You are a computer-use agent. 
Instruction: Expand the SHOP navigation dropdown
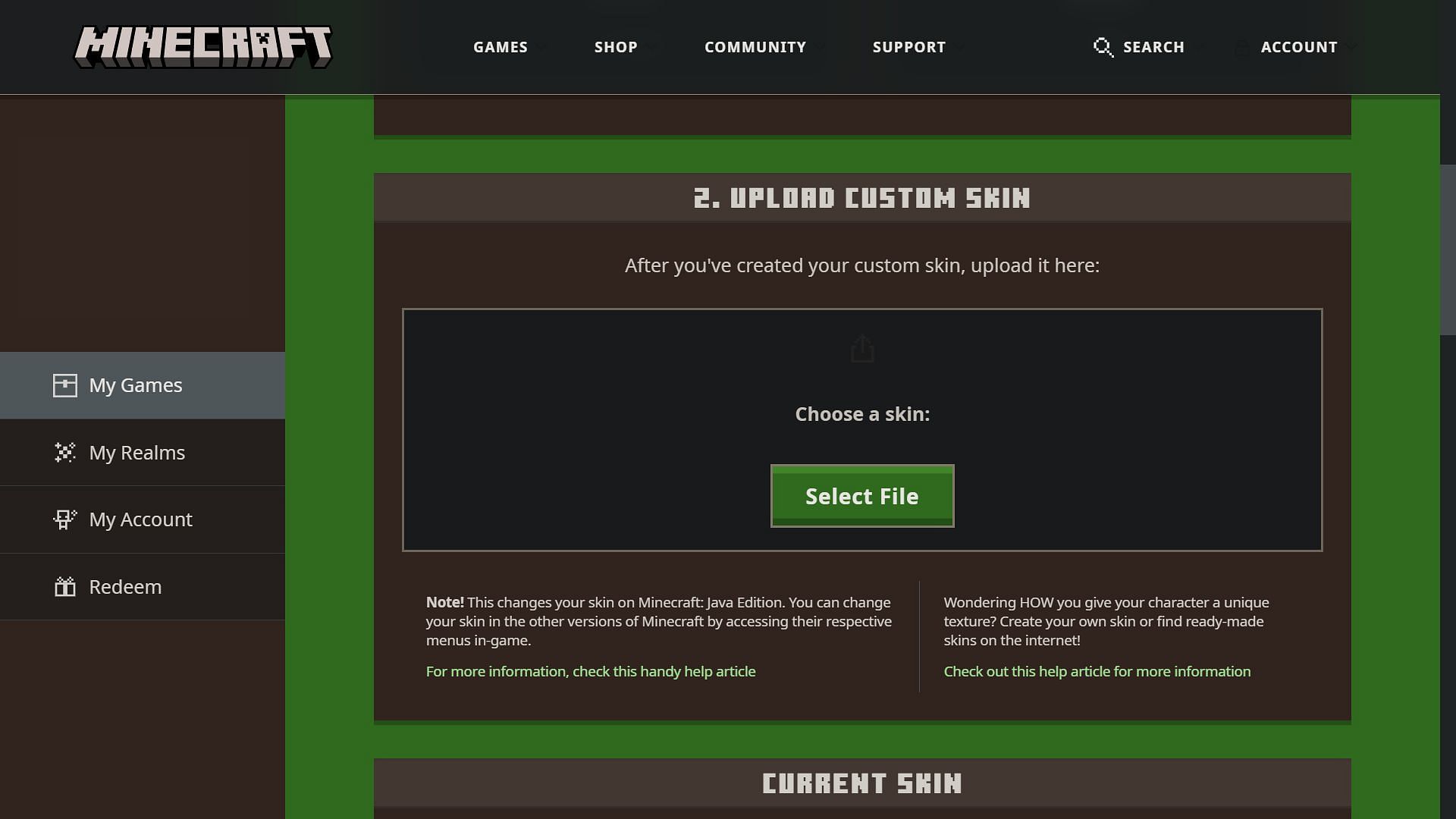tap(615, 47)
